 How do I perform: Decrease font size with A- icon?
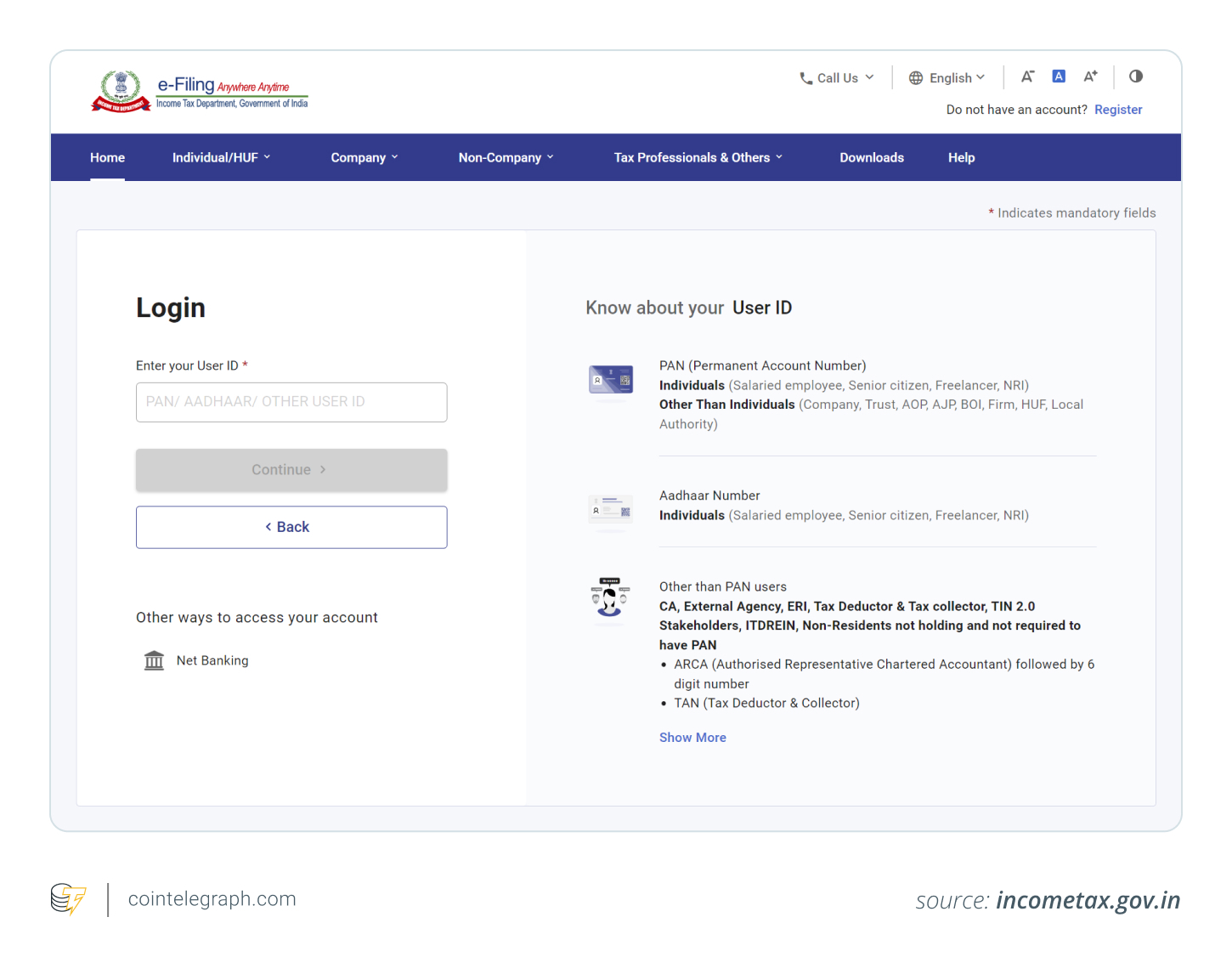tap(1027, 76)
